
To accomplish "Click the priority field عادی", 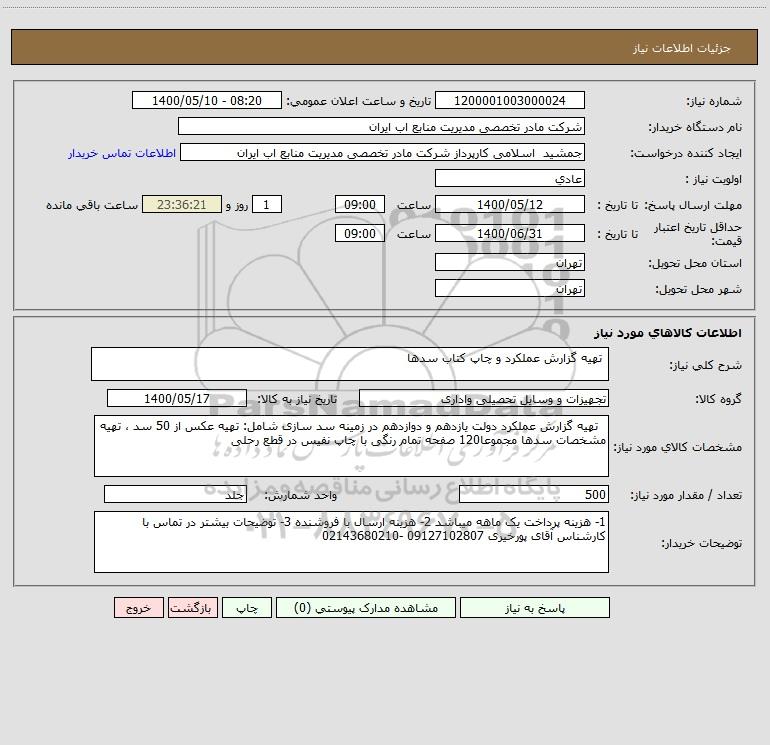I will click(x=510, y=178).
